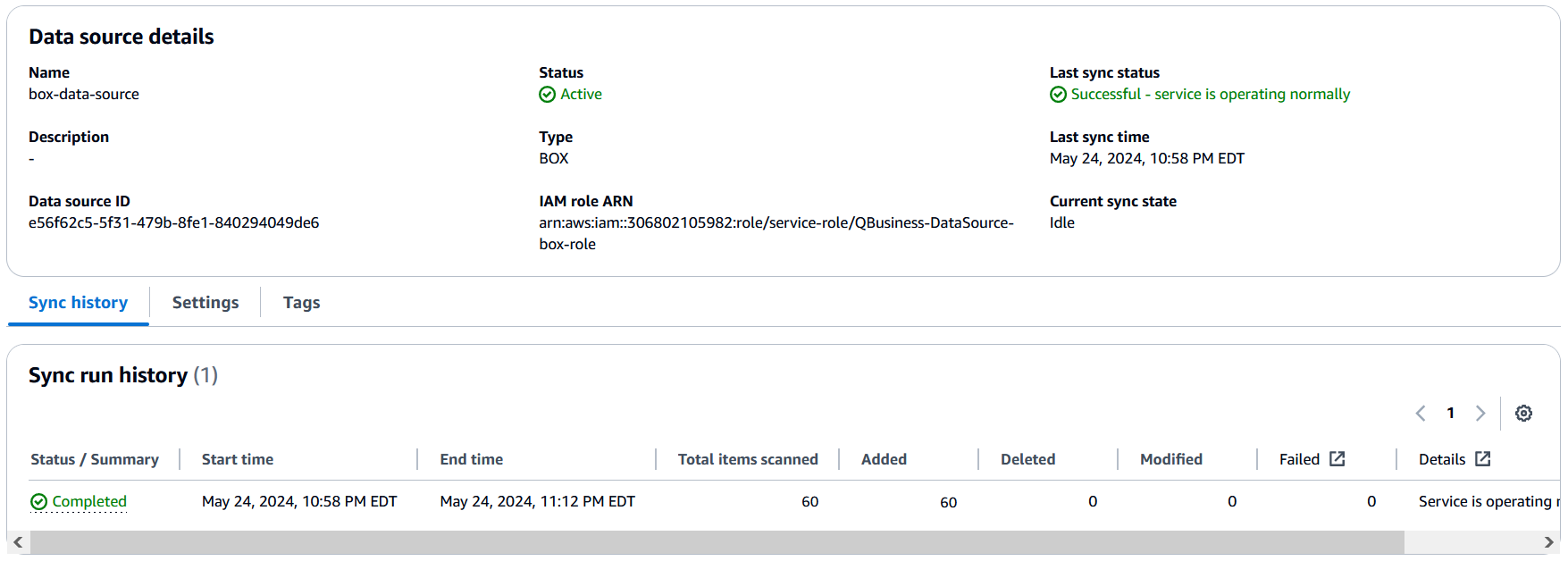Click the Deleted count value 0

point(1093,502)
